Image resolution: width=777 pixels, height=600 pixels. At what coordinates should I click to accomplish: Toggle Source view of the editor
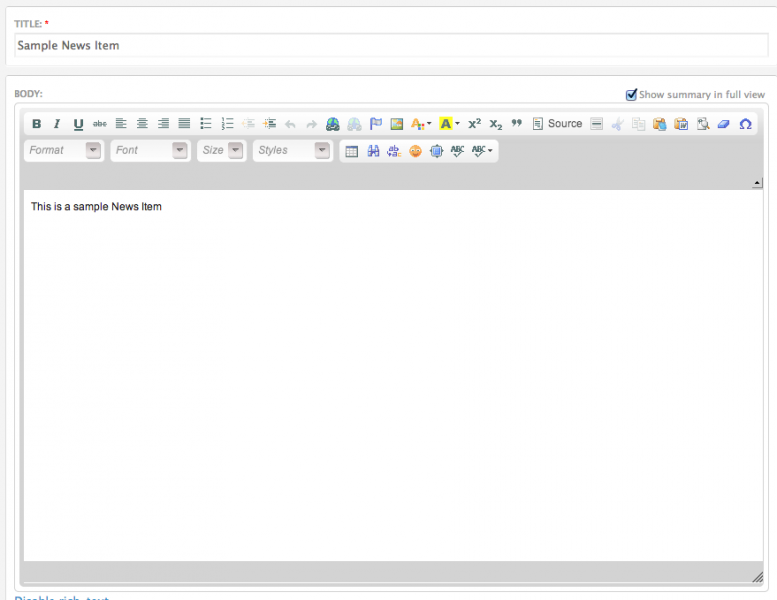tap(557, 124)
